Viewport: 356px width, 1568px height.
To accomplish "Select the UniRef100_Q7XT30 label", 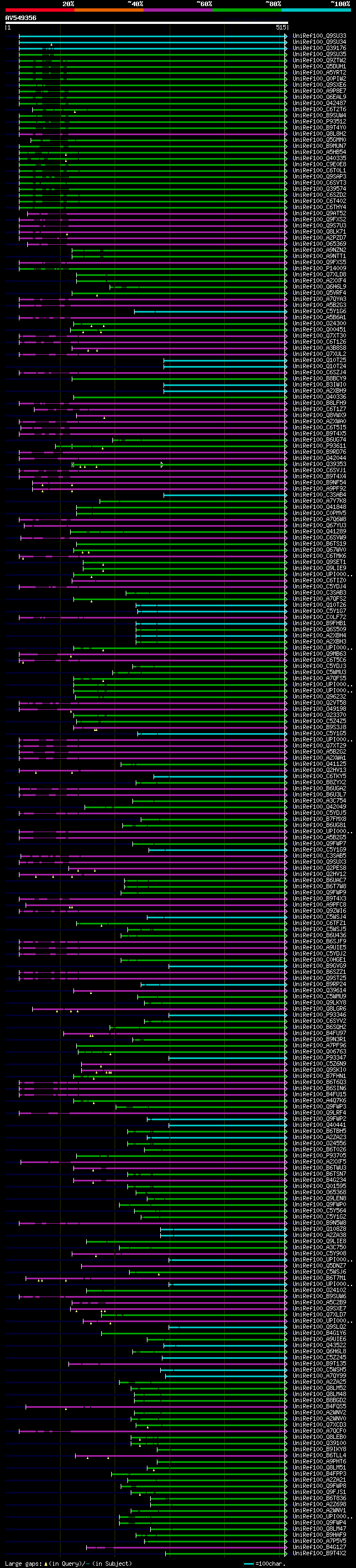I will pyautogui.click(x=319, y=335).
